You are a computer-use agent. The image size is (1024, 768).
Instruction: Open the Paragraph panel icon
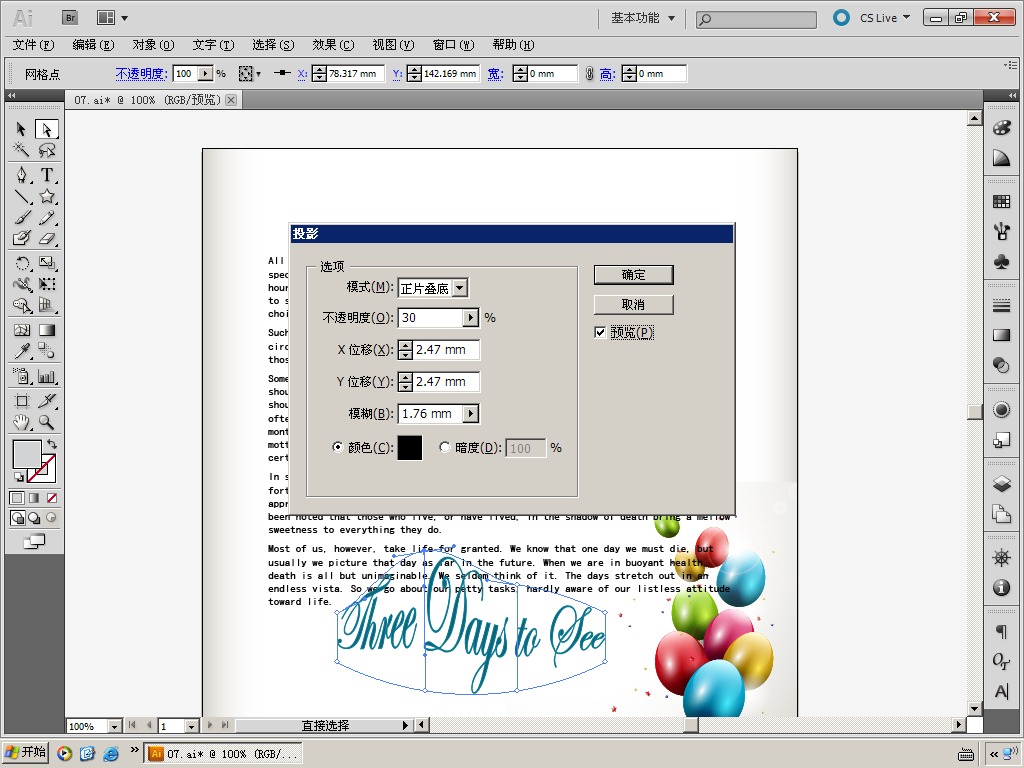pyautogui.click(x=1001, y=631)
